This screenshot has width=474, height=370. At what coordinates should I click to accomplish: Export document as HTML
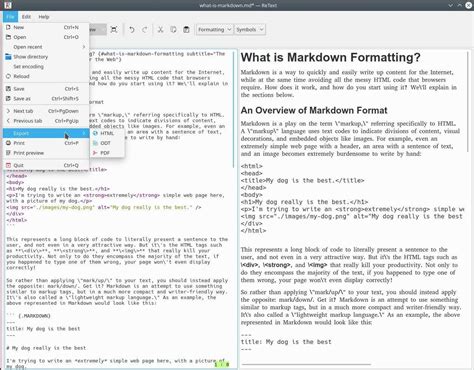pyautogui.click(x=107, y=133)
